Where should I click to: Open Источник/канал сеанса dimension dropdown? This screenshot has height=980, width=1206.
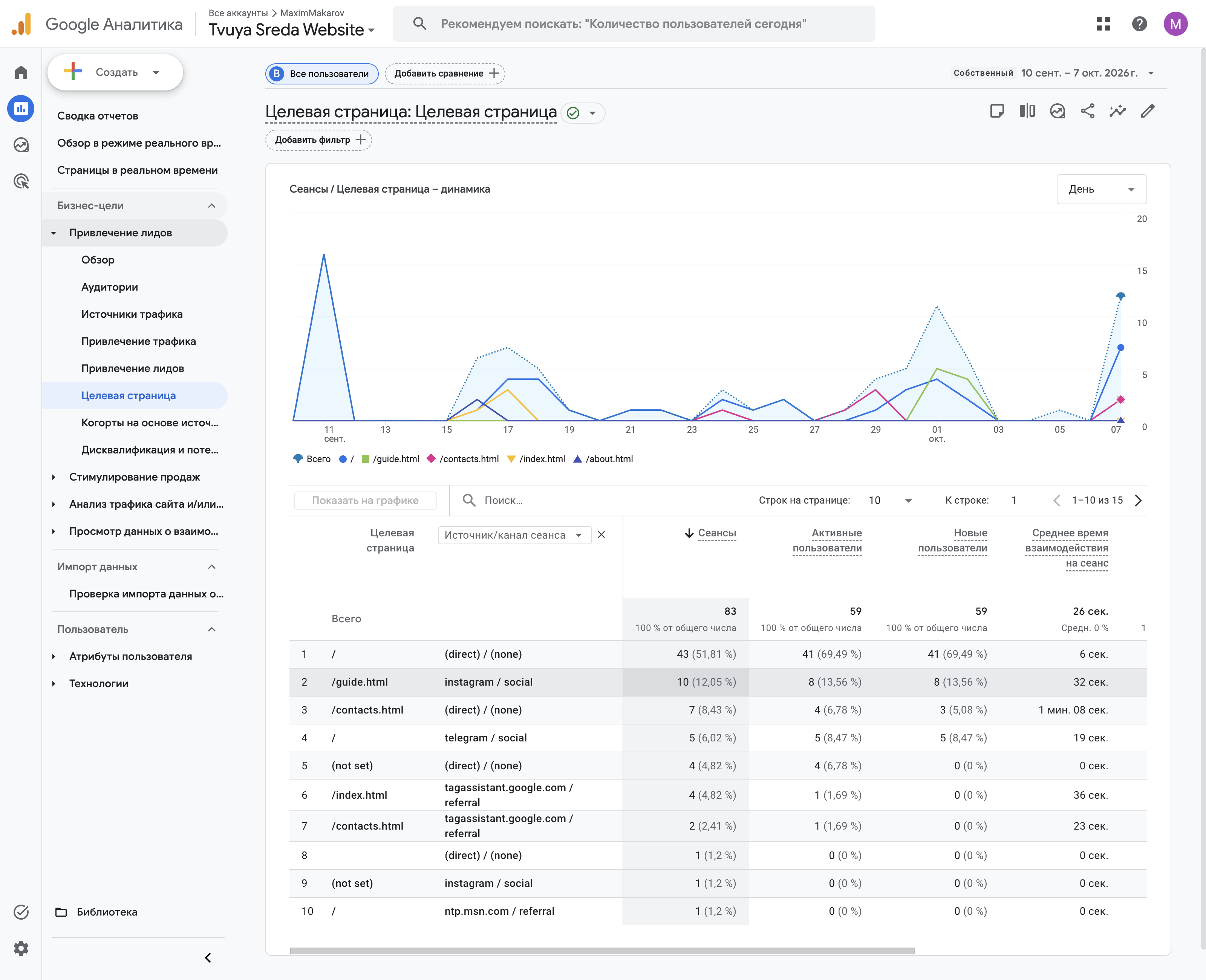click(514, 535)
